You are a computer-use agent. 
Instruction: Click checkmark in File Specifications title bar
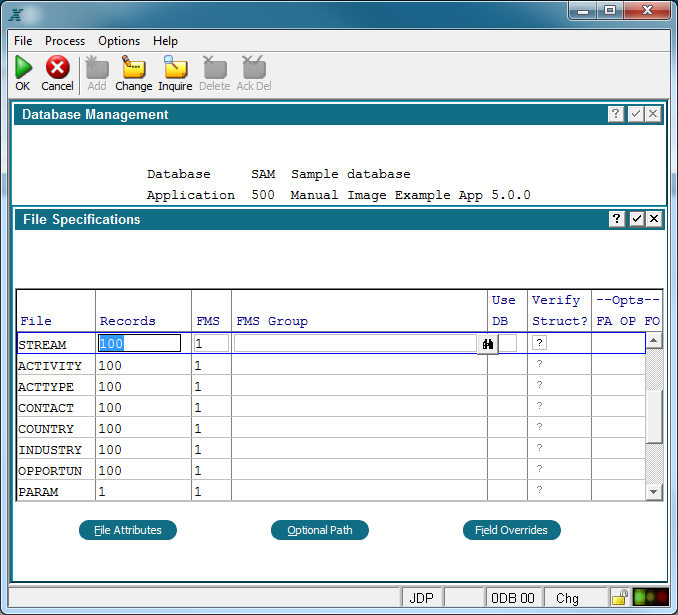coord(636,219)
